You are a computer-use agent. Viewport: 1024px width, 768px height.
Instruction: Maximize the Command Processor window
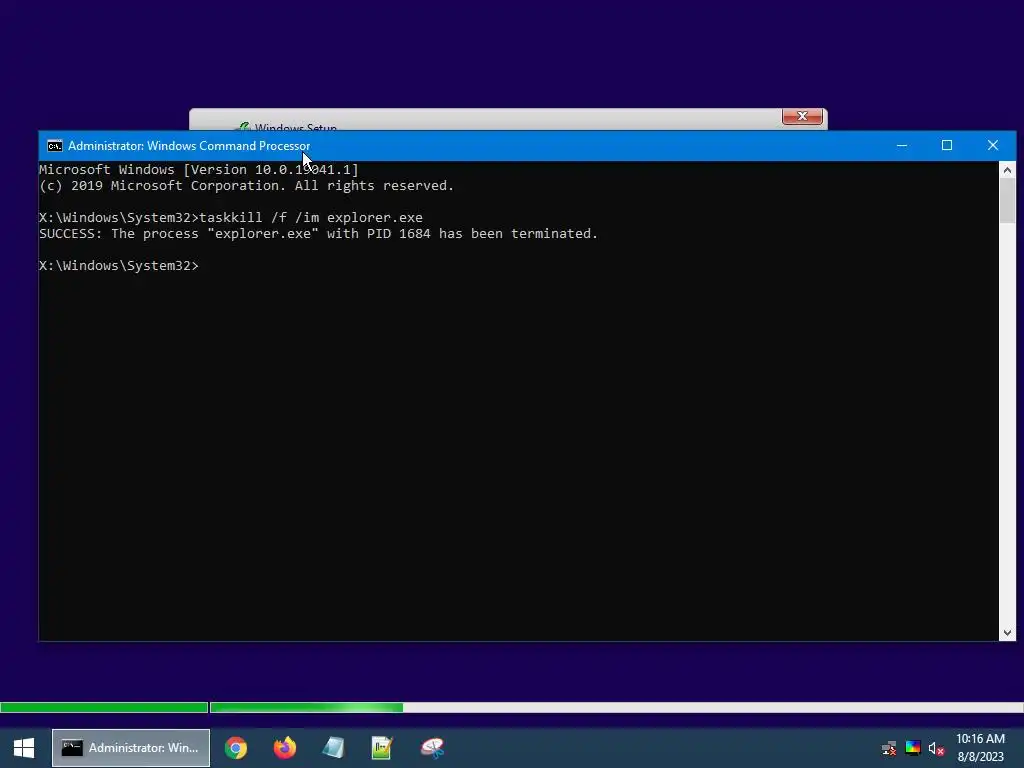pos(947,146)
